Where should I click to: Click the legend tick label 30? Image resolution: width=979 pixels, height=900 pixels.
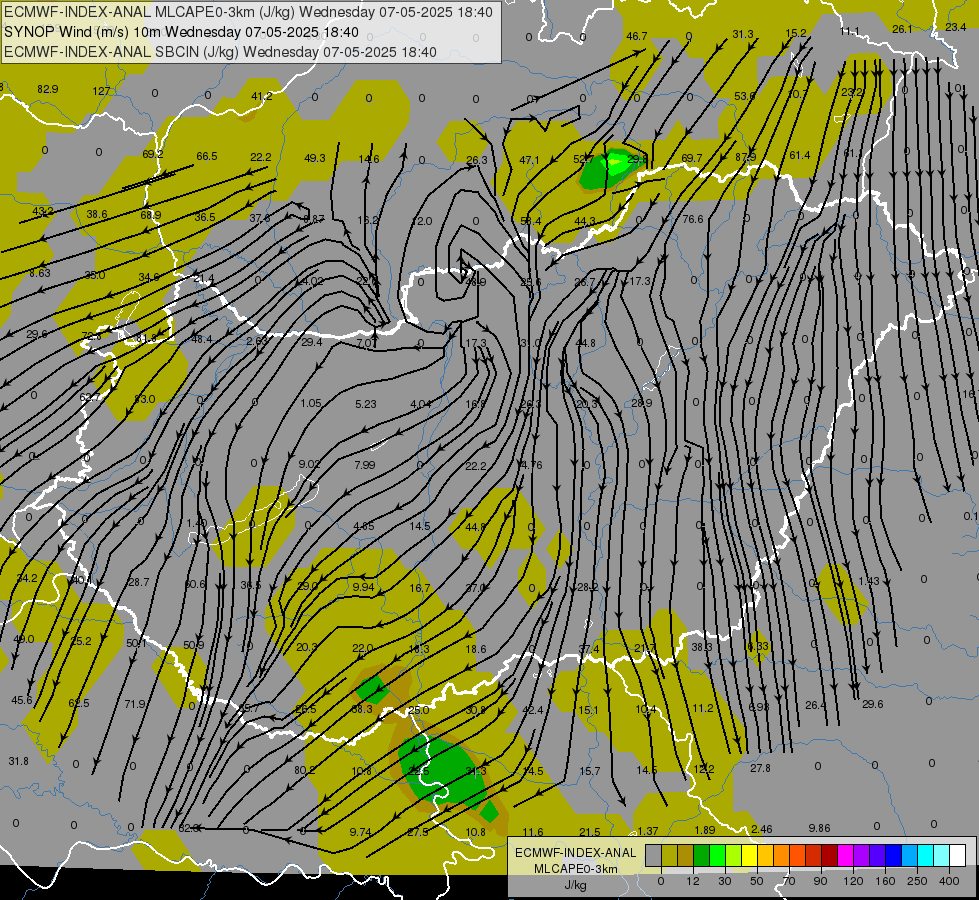724,881
